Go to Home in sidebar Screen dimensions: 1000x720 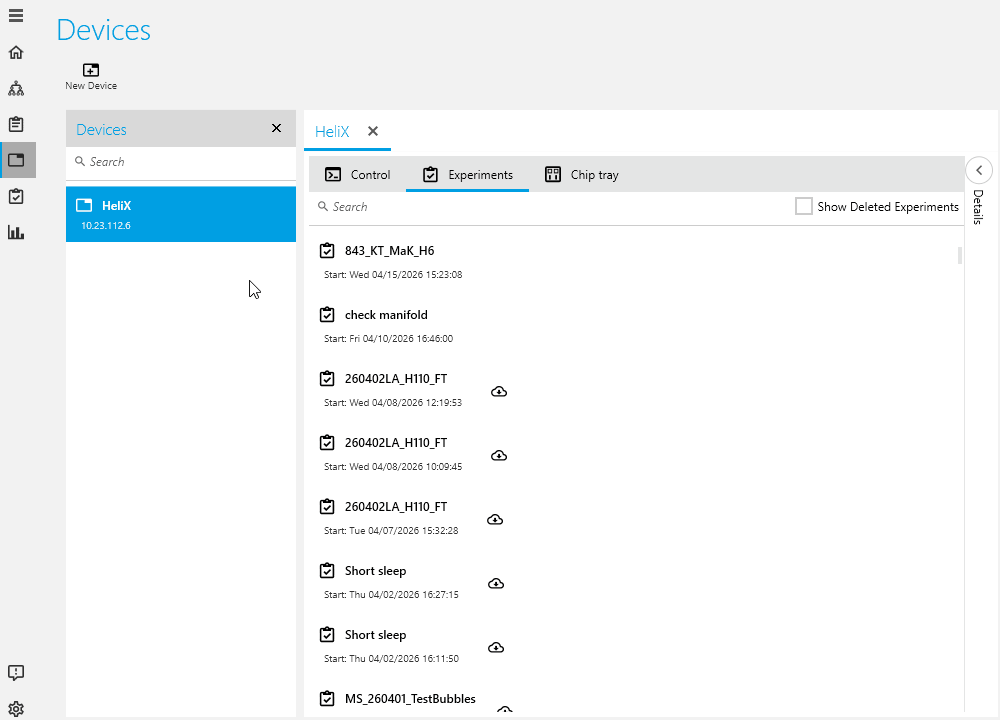point(16,52)
